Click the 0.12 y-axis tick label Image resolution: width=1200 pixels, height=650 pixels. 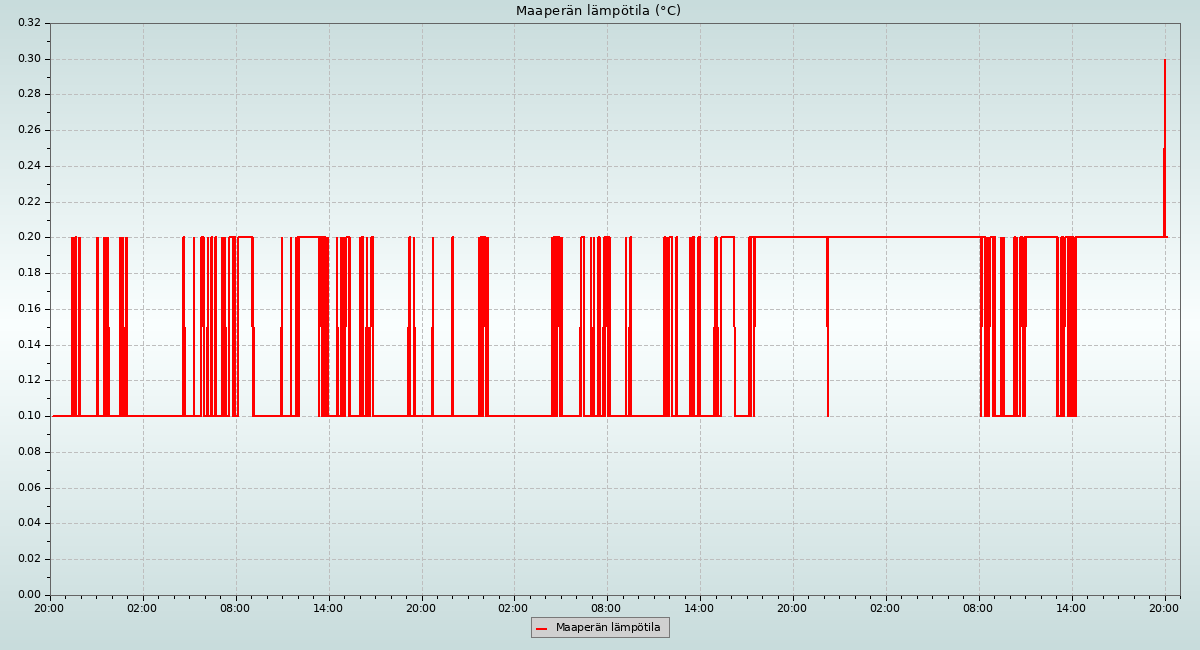click(29, 380)
